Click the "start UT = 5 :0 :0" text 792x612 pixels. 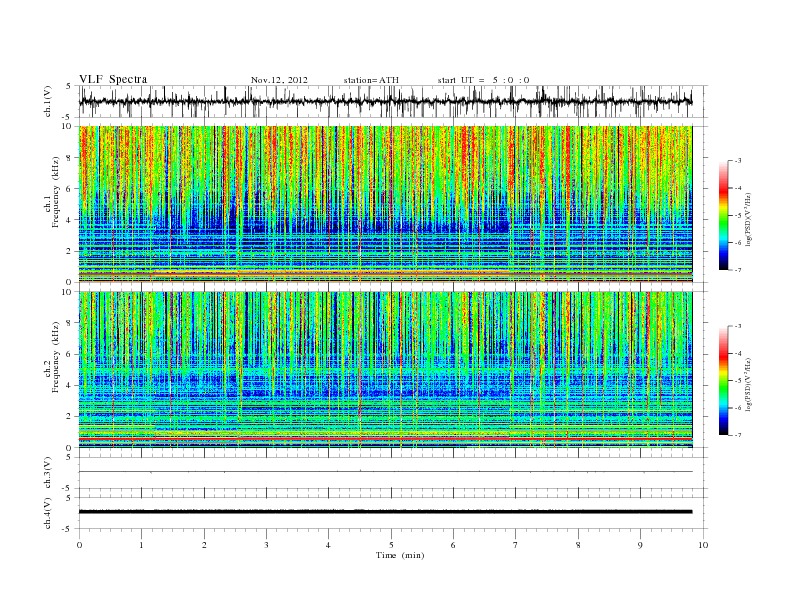pyautogui.click(x=483, y=80)
